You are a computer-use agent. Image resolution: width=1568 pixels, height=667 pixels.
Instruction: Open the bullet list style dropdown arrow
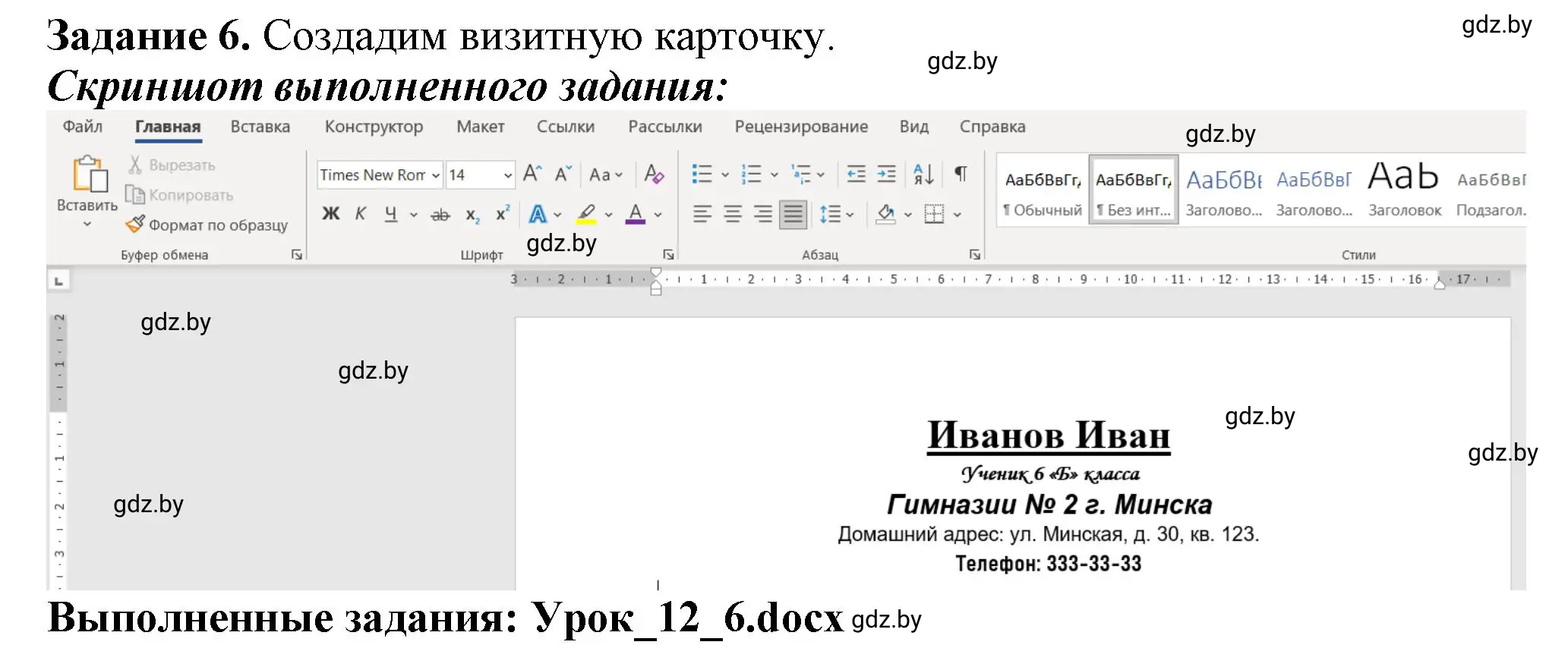tap(724, 175)
